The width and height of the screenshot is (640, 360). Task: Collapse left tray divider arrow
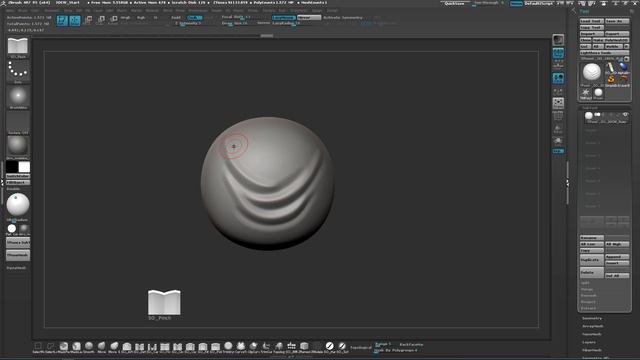2,183
